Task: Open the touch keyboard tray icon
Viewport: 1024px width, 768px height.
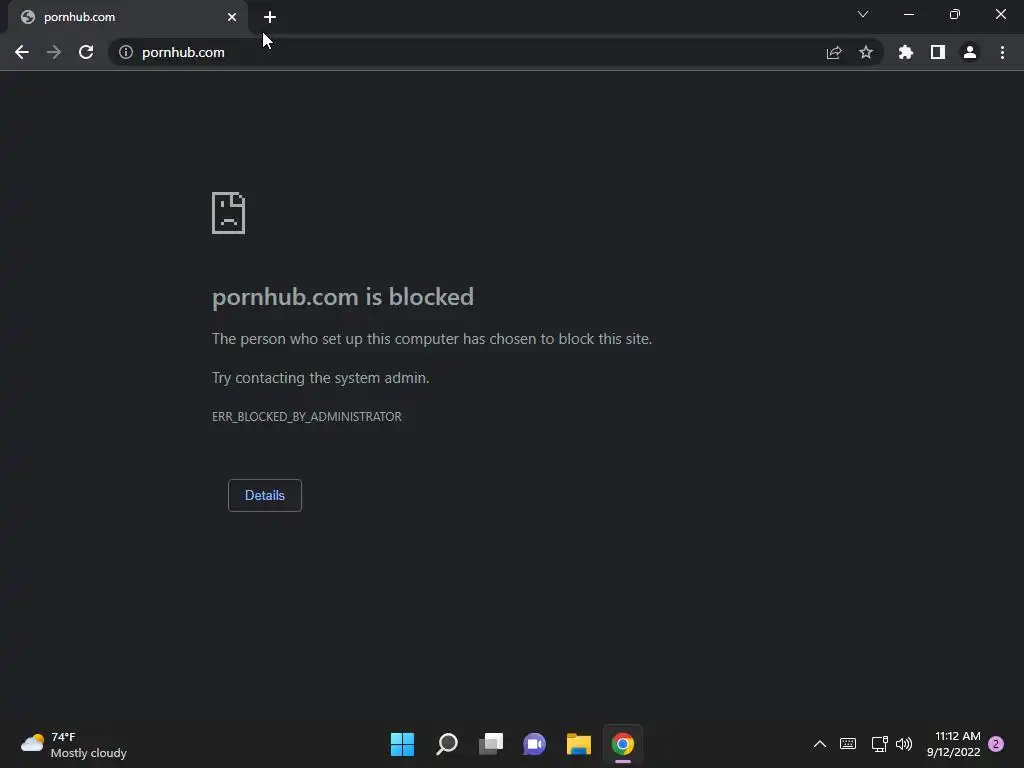Action: tap(848, 744)
